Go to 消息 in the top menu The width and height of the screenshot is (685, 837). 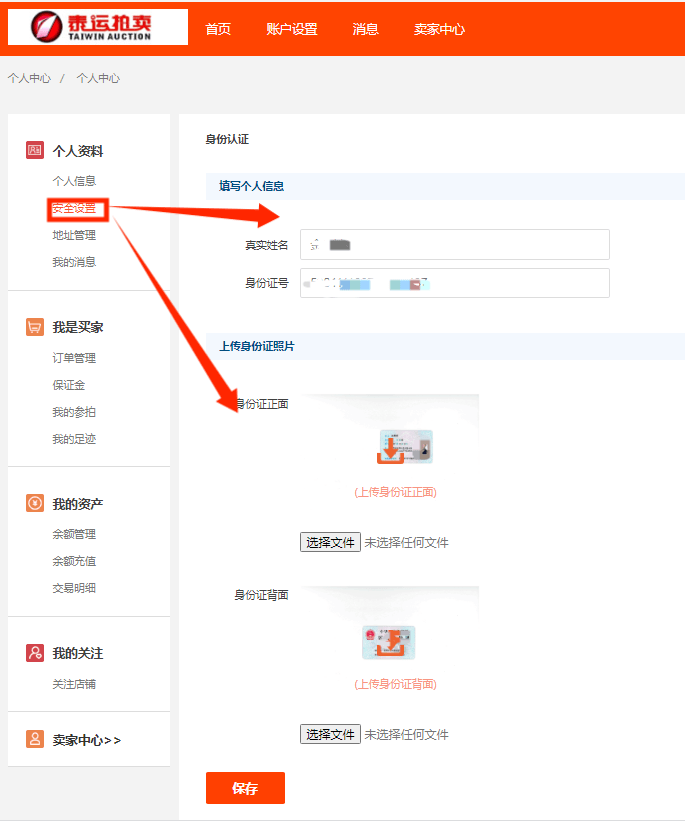pos(366,29)
